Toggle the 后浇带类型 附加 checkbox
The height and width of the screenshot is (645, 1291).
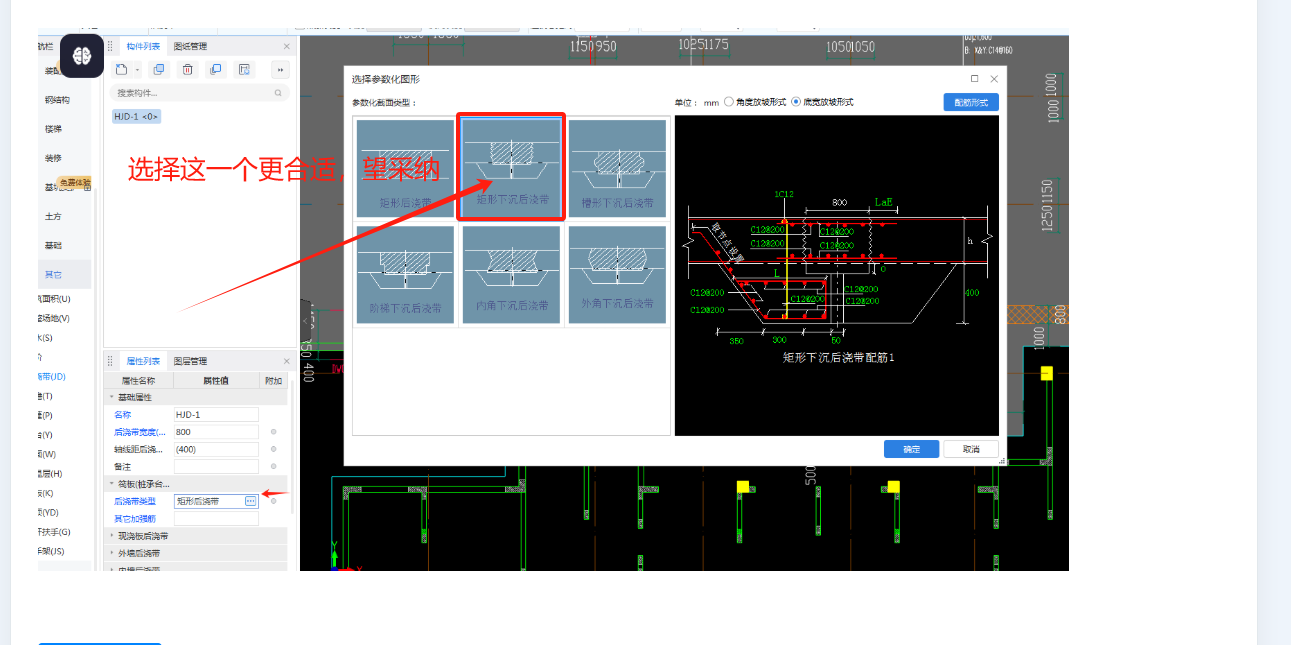[273, 501]
